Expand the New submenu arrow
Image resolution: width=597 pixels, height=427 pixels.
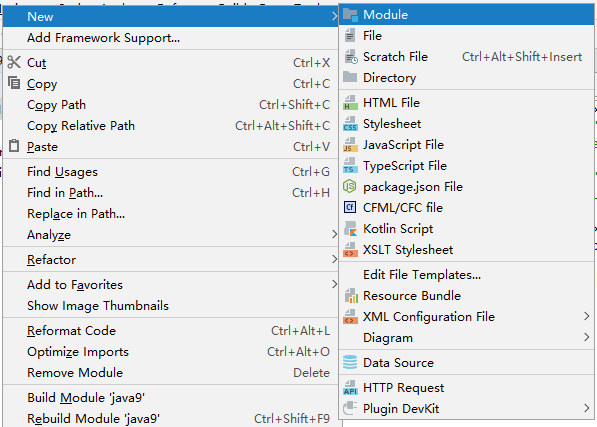pyautogui.click(x=334, y=16)
